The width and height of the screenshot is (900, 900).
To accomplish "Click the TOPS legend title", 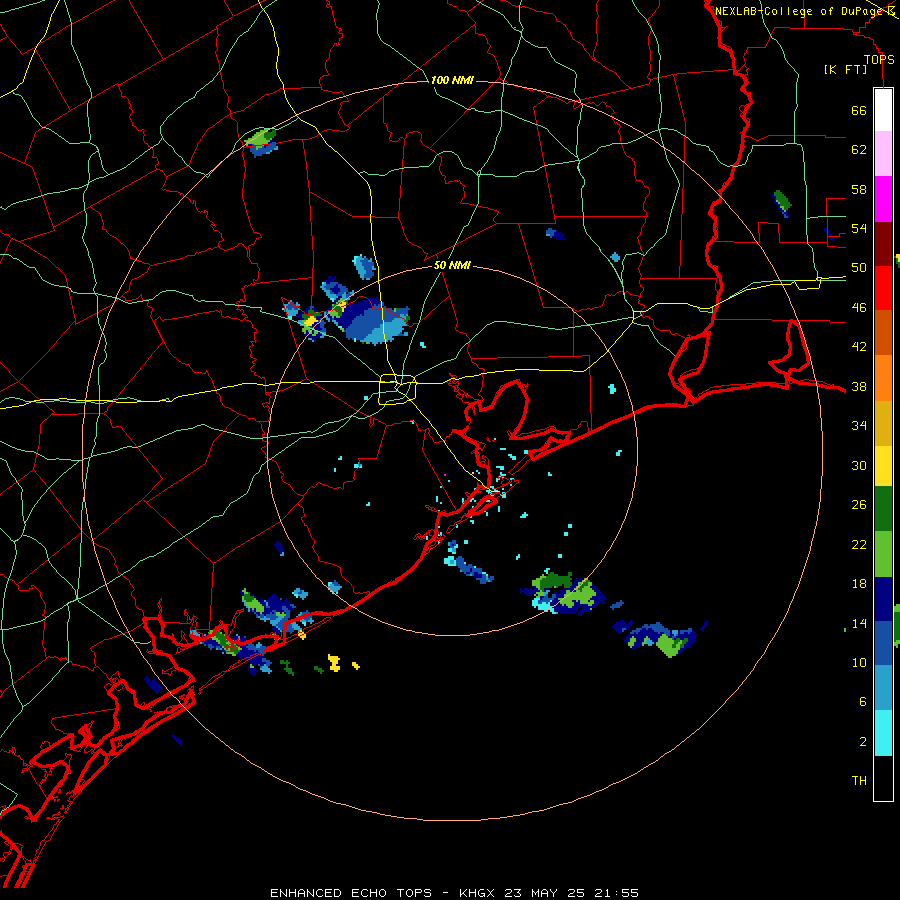I will (879, 59).
